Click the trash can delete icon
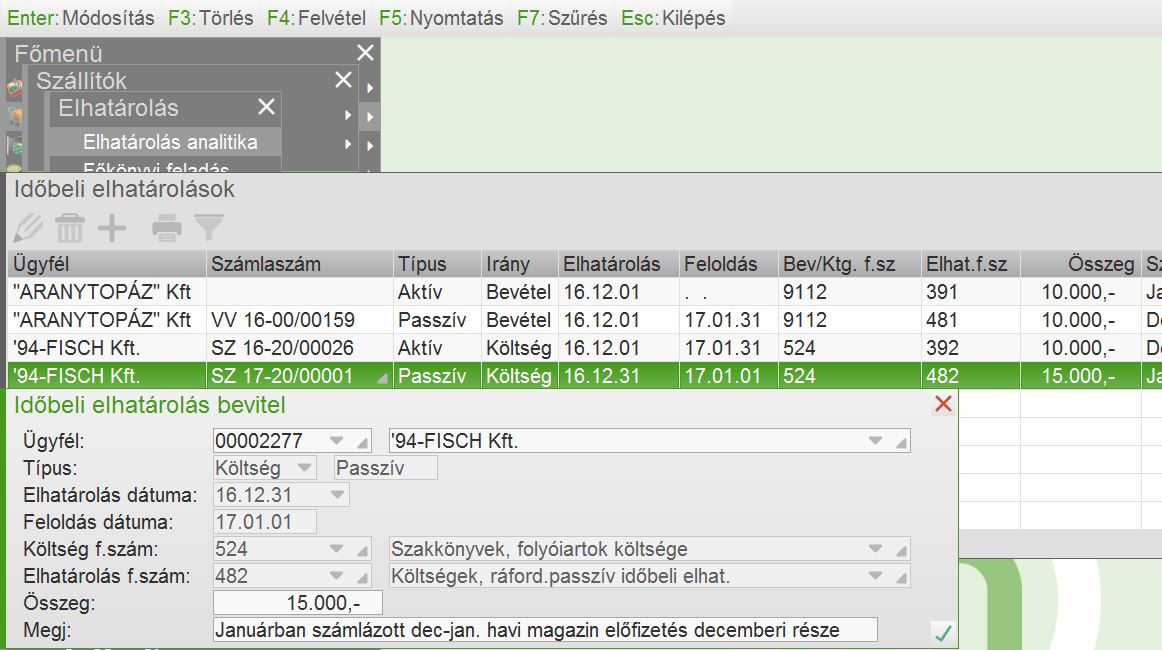 [70, 228]
